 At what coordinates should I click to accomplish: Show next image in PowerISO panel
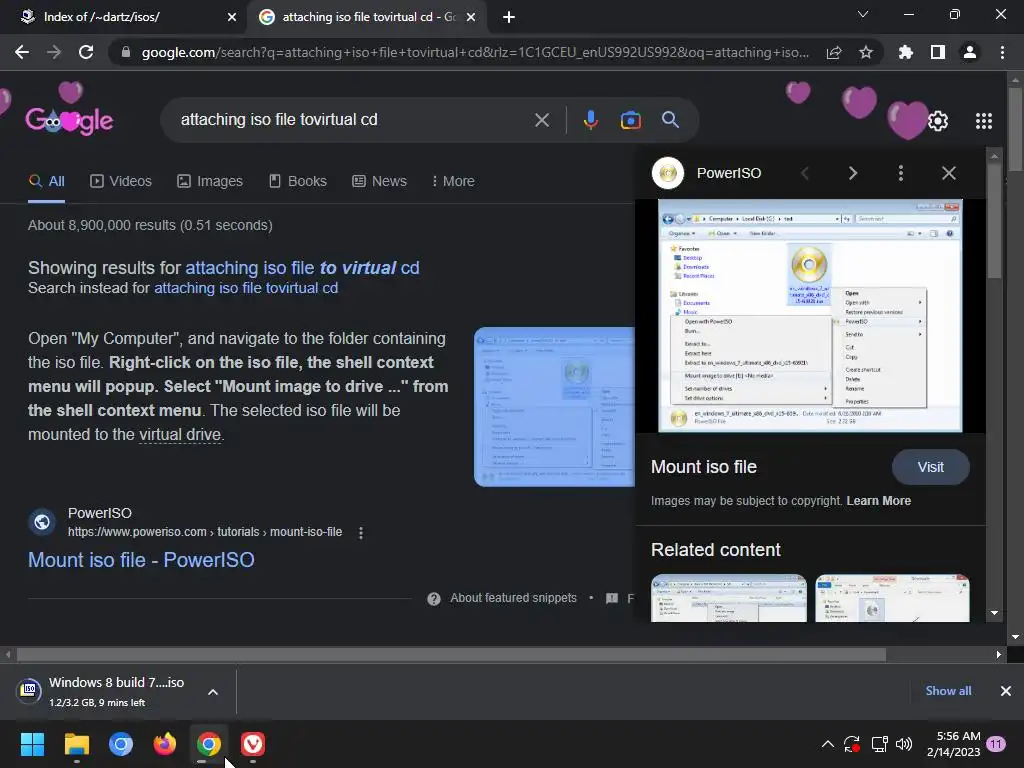(x=853, y=173)
